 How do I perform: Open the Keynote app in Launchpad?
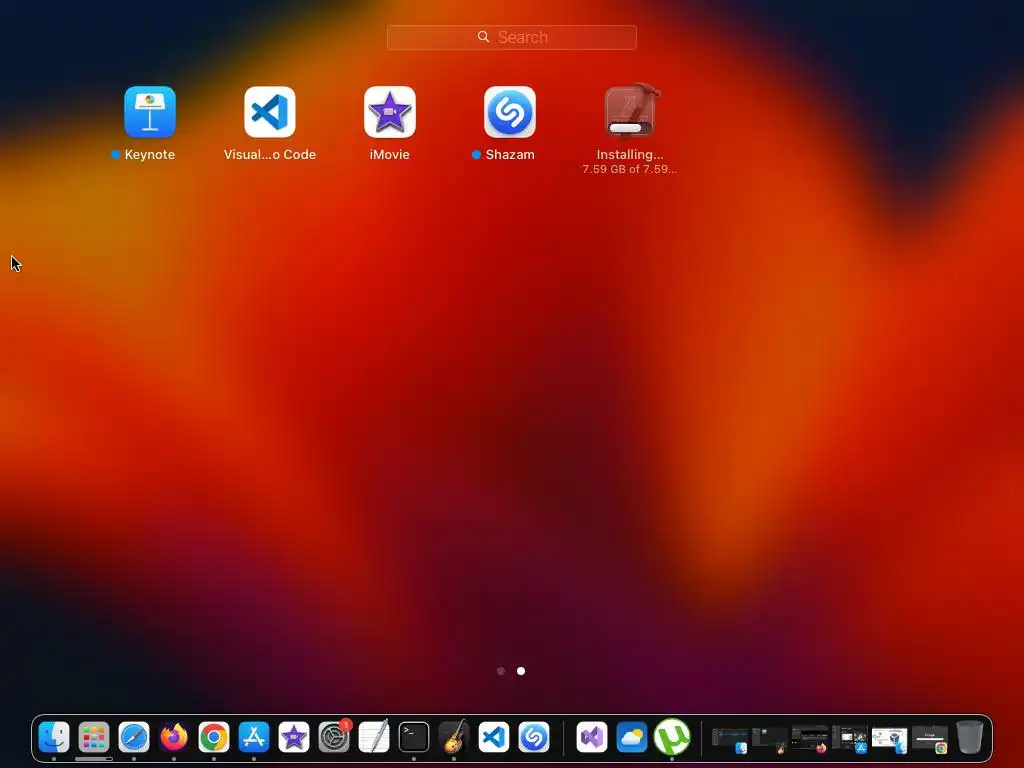pyautogui.click(x=150, y=112)
